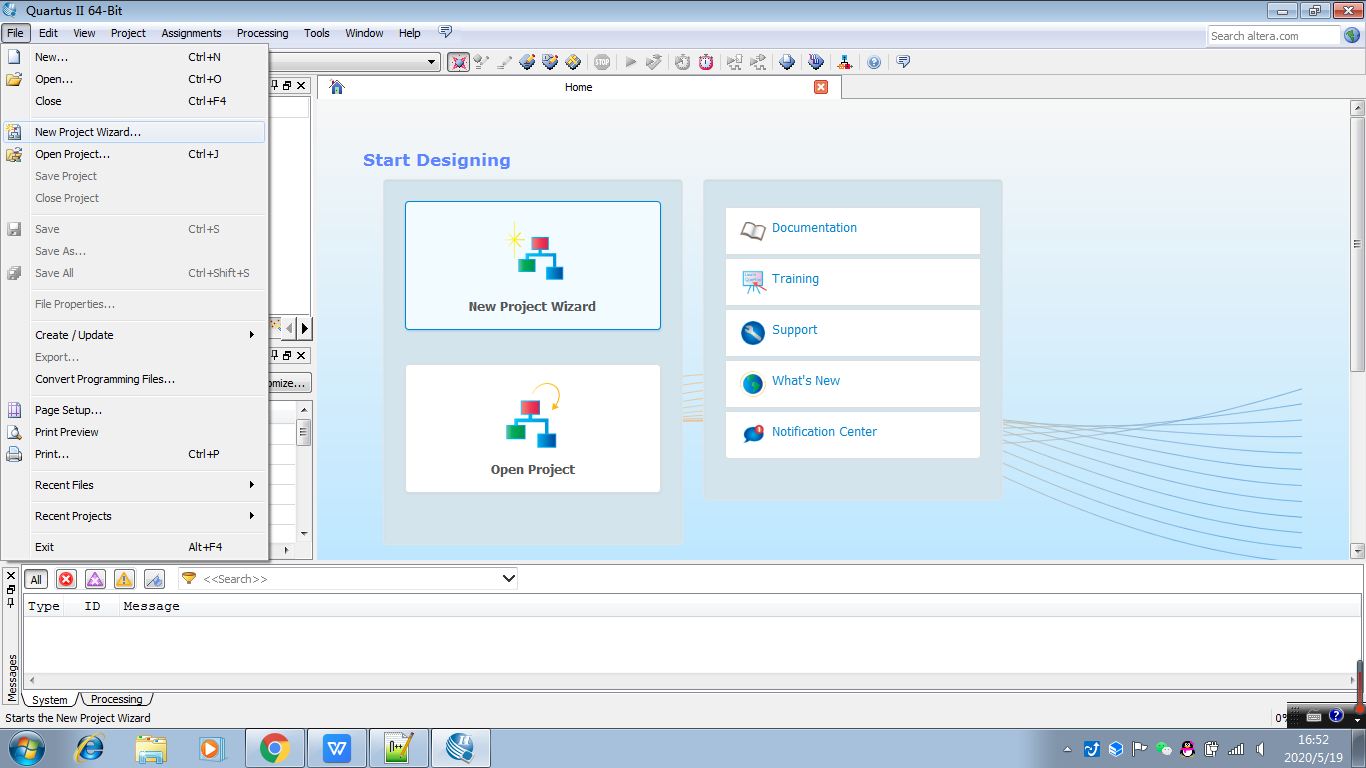This screenshot has height=768, width=1366.
Task: Open the Chip Planner toolbar icon
Action: [x=573, y=62]
